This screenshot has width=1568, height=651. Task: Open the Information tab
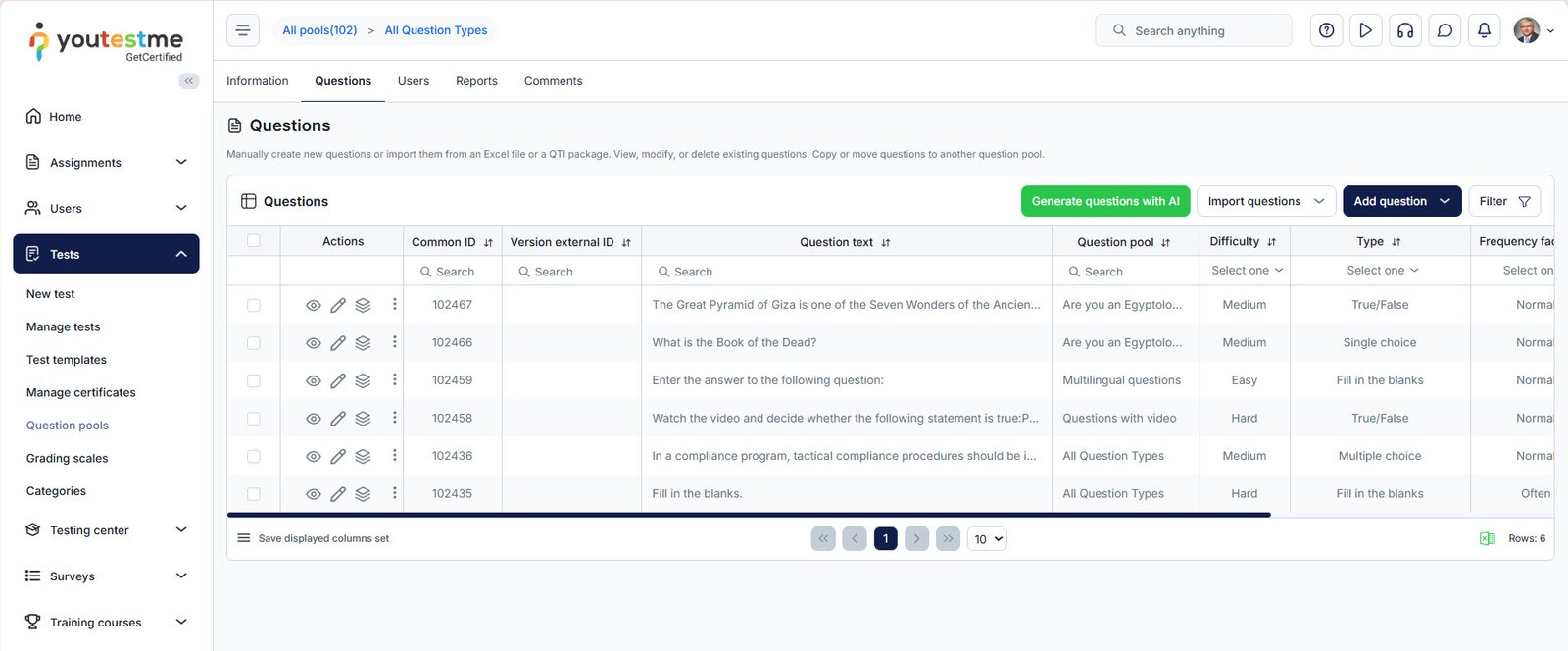click(x=257, y=81)
